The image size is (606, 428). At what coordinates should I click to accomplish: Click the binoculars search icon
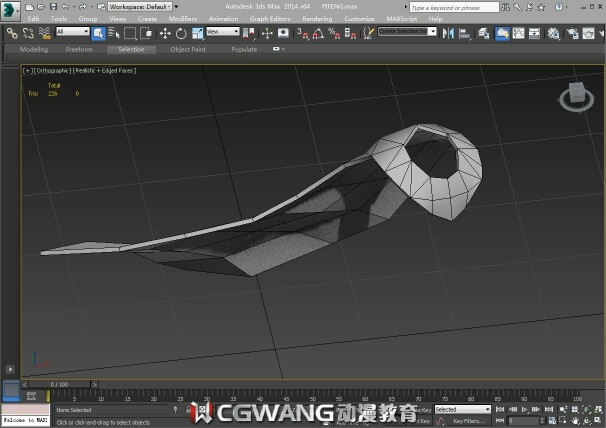click(x=506, y=7)
